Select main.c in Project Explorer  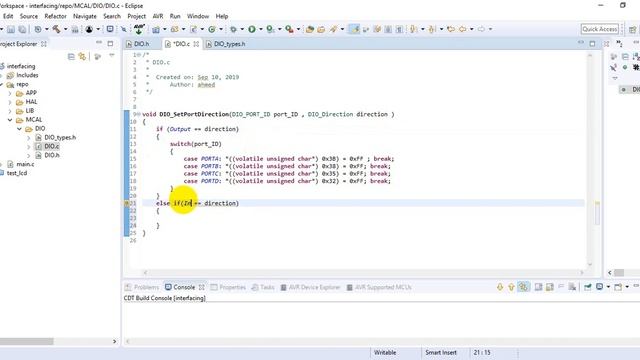pyautogui.click(x=25, y=164)
